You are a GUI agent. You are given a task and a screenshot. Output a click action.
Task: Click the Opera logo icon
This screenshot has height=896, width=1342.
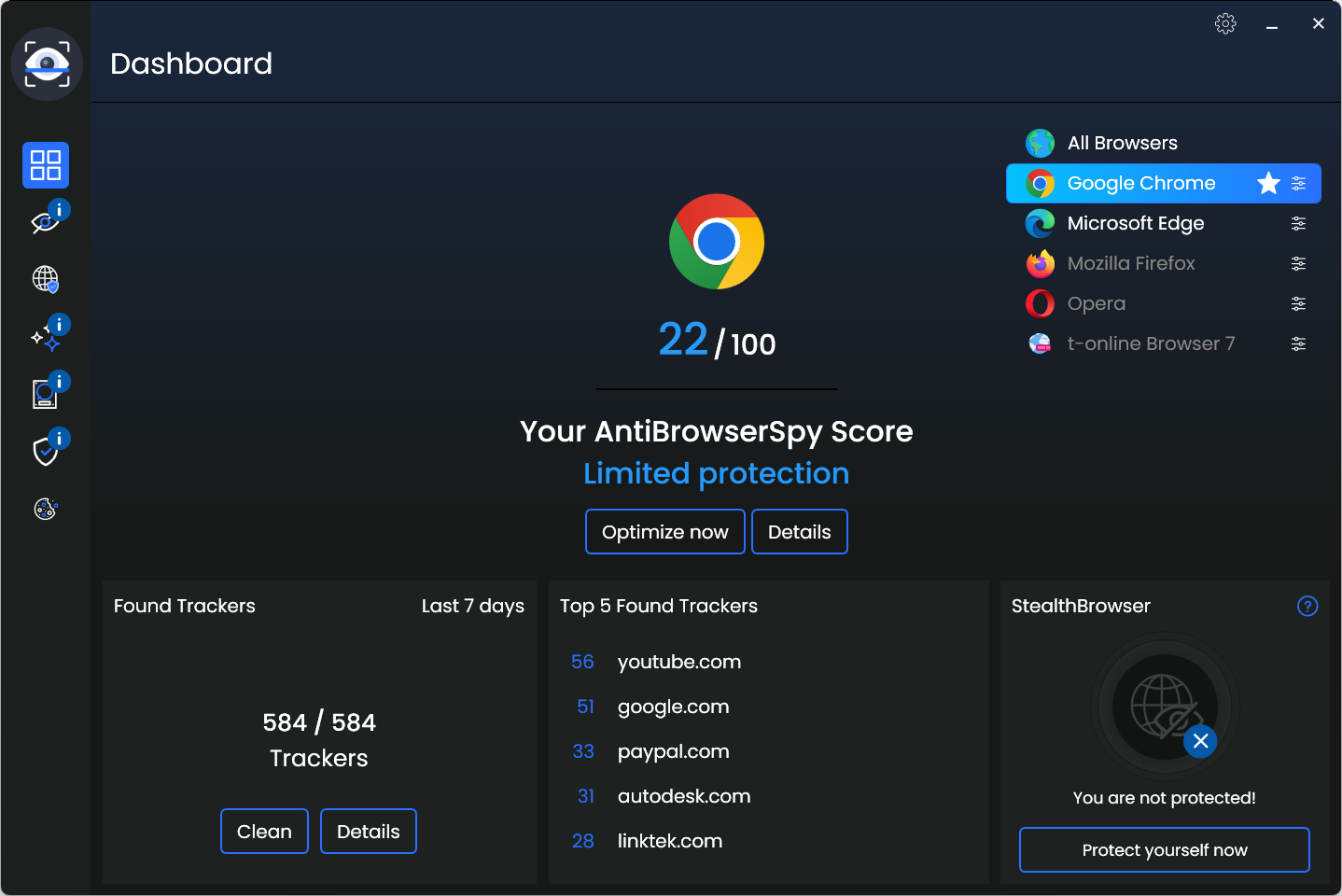[1040, 303]
